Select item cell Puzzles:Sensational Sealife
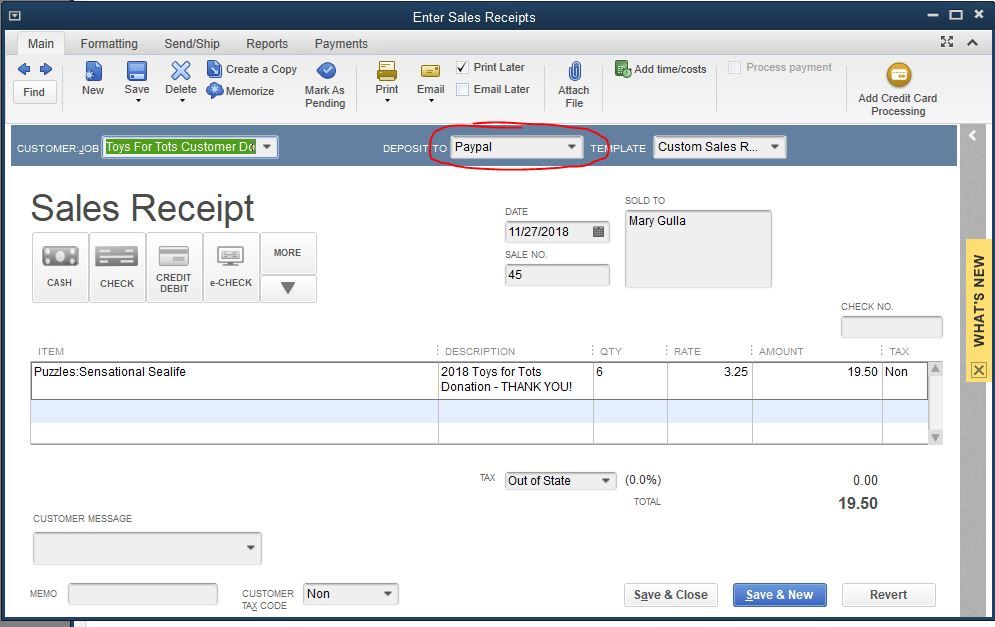The height and width of the screenshot is (627, 995). click(x=234, y=381)
